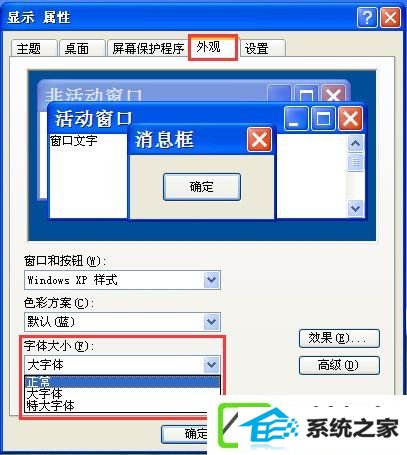Image resolution: width=407 pixels, height=455 pixels.
Task: Switch to the 桌面 tab
Action: click(x=82, y=48)
